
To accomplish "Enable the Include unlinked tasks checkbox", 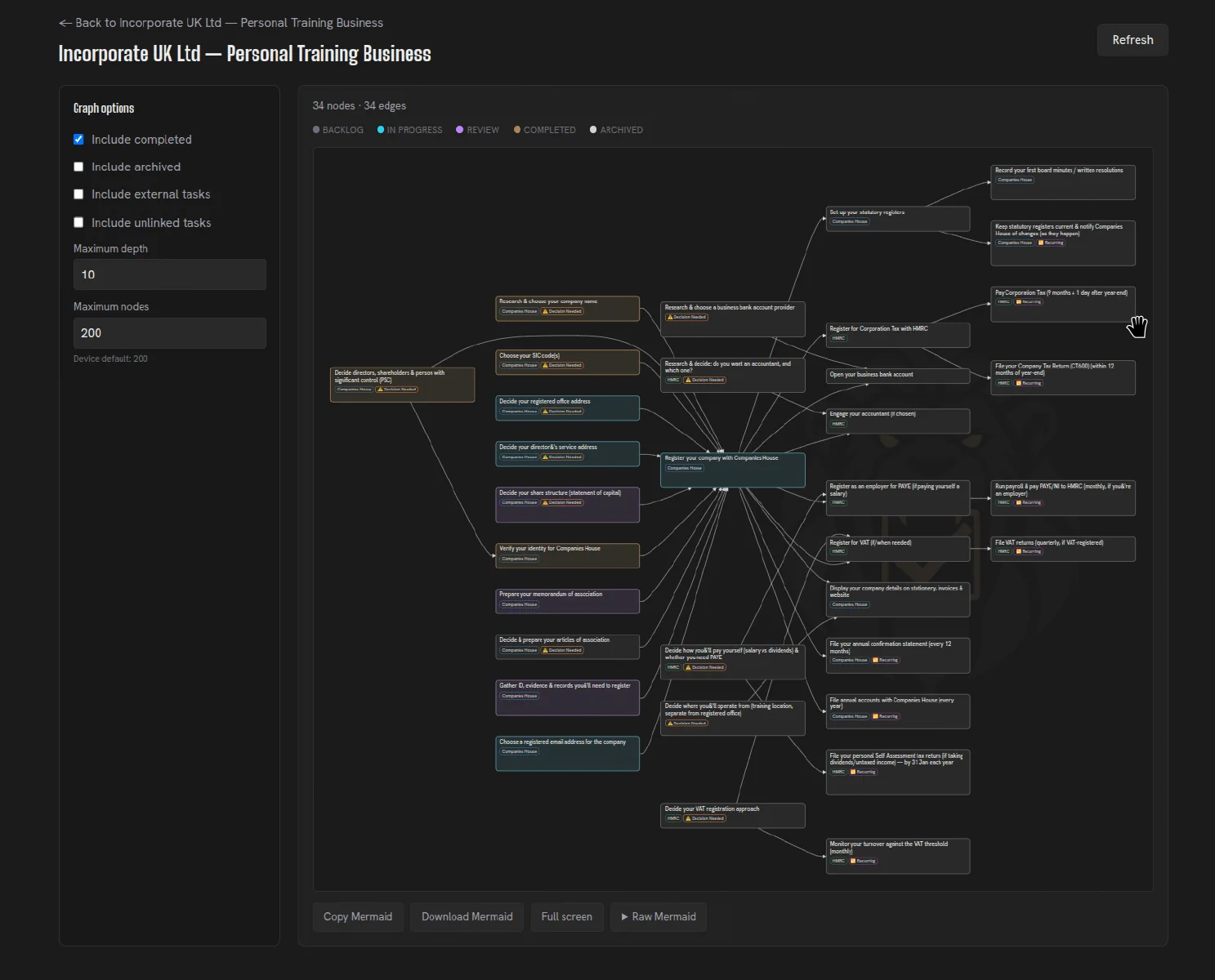I will coord(78,222).
